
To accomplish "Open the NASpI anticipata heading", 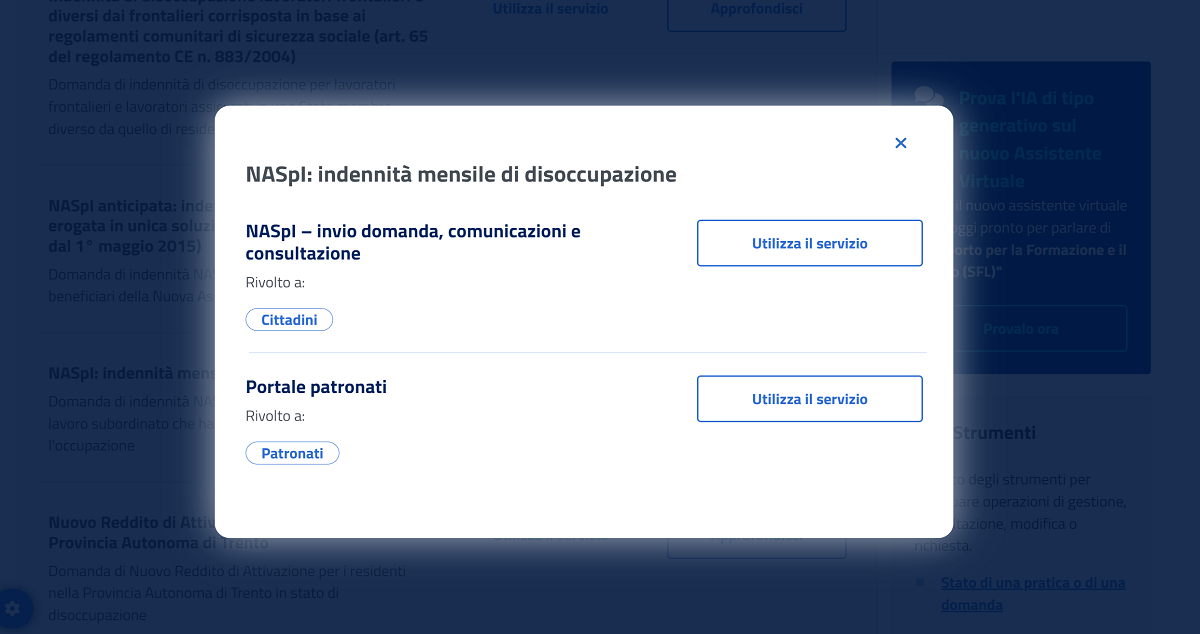I will (x=132, y=226).
